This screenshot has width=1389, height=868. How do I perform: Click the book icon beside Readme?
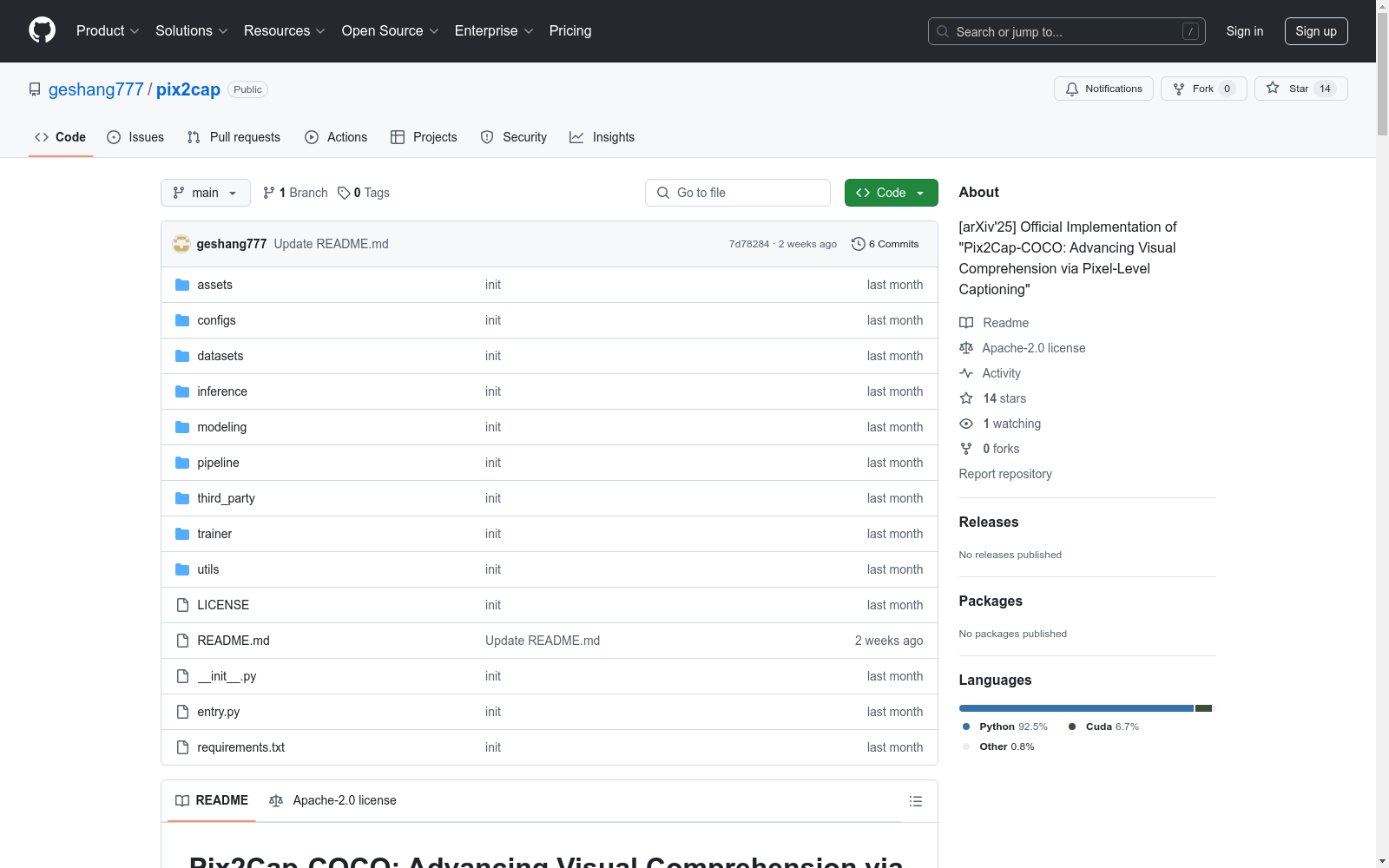pos(966,323)
